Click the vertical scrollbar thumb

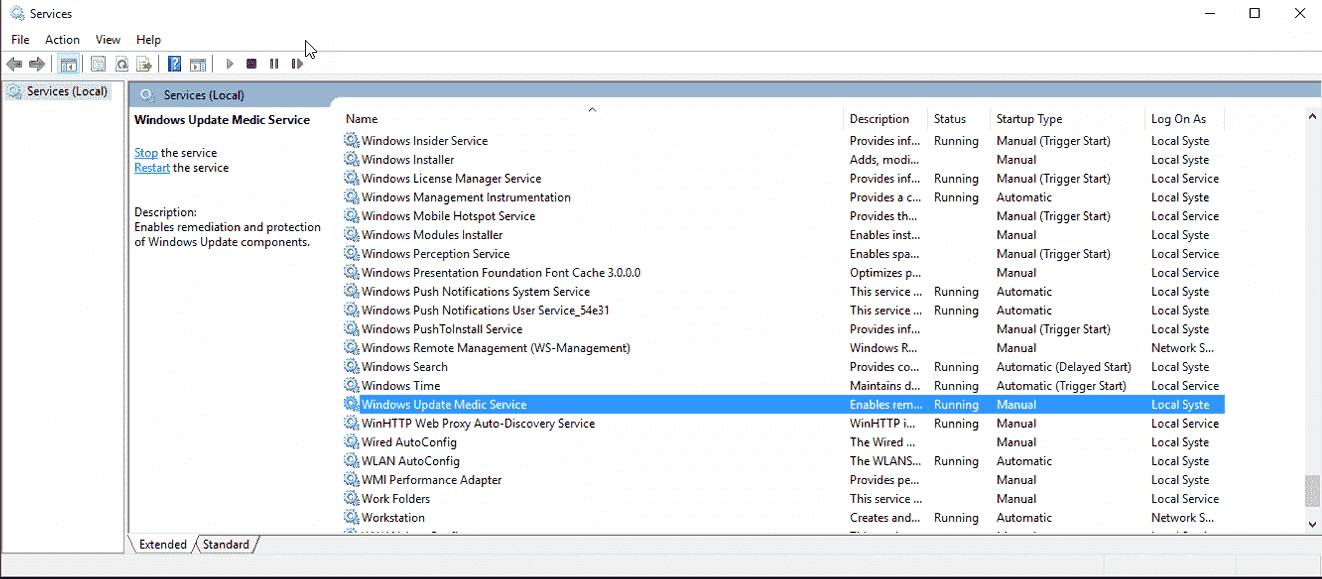point(1313,492)
